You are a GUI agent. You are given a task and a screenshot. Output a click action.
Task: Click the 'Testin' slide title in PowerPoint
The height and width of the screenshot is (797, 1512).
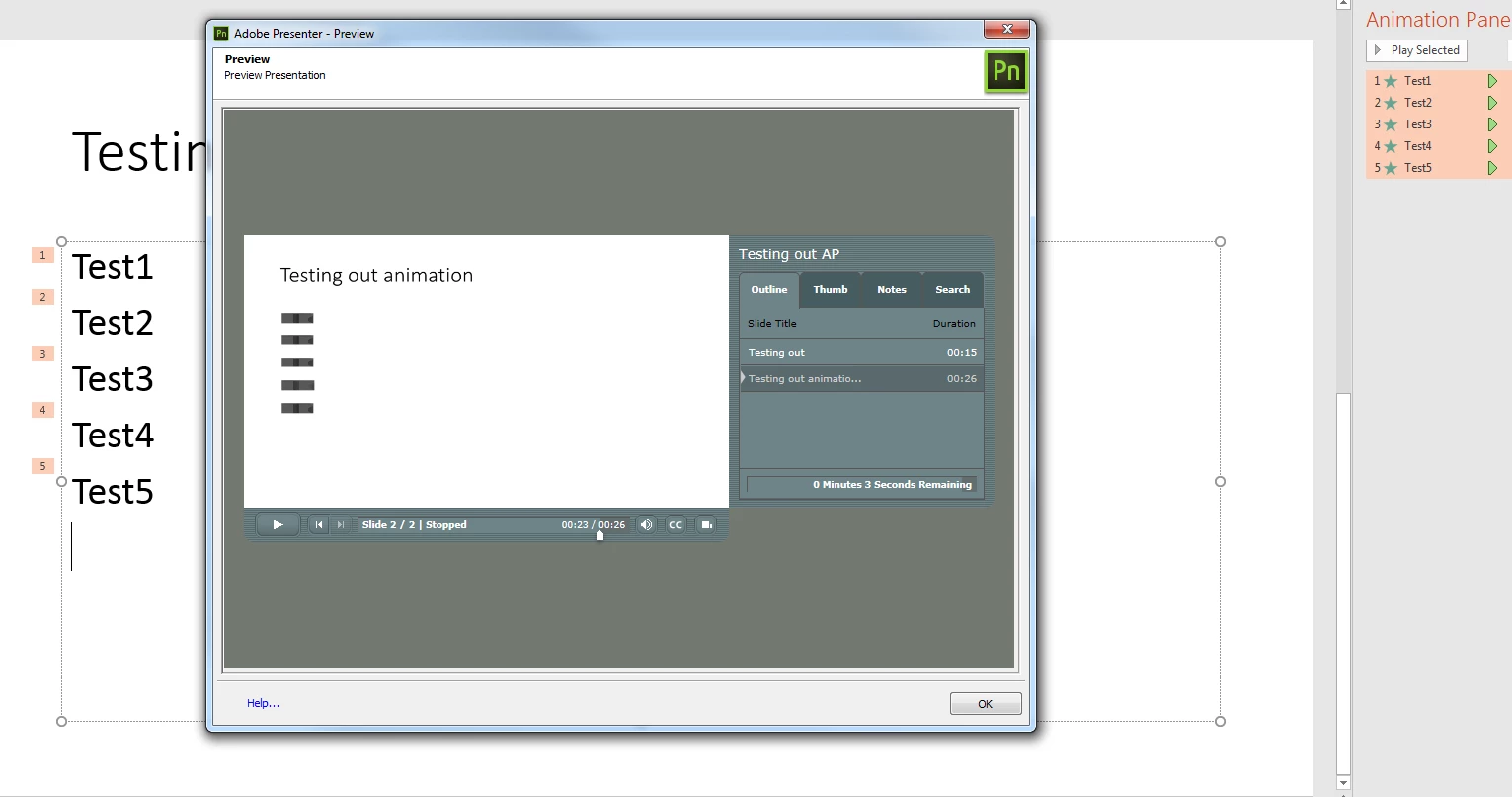tap(139, 152)
